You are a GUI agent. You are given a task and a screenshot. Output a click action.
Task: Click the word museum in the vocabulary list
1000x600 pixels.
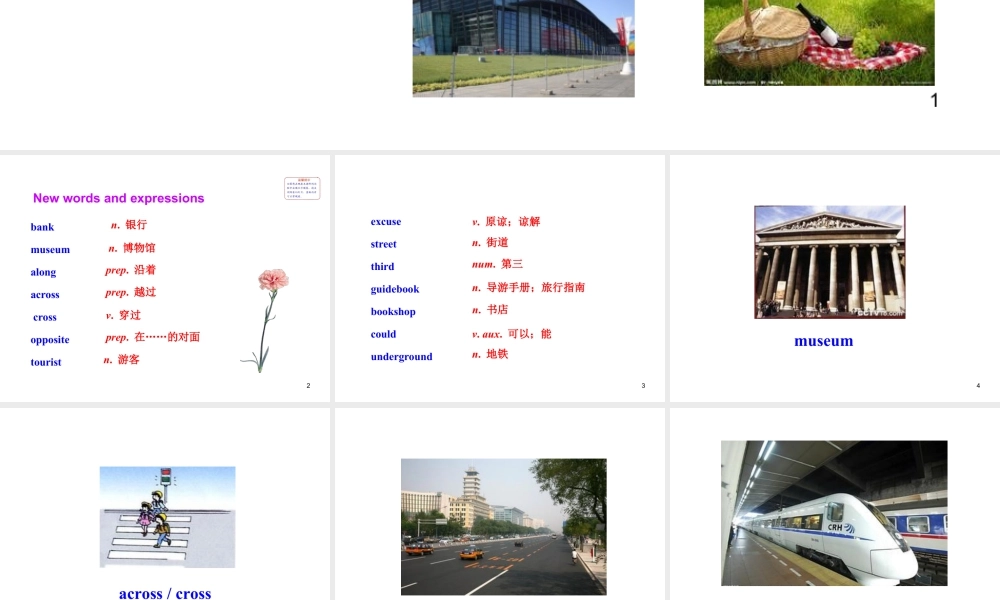click(x=52, y=249)
